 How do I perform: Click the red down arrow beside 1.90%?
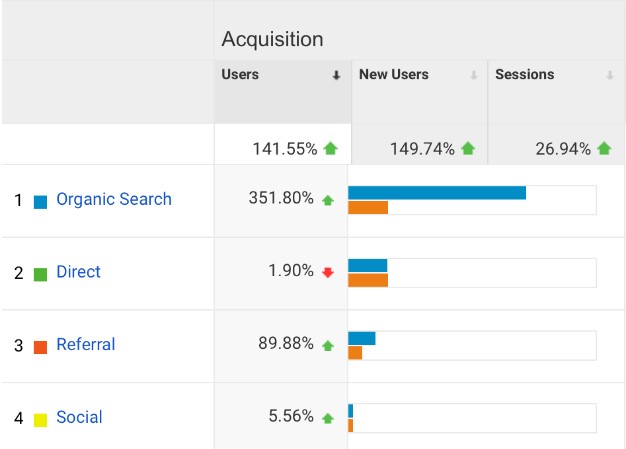(327, 273)
